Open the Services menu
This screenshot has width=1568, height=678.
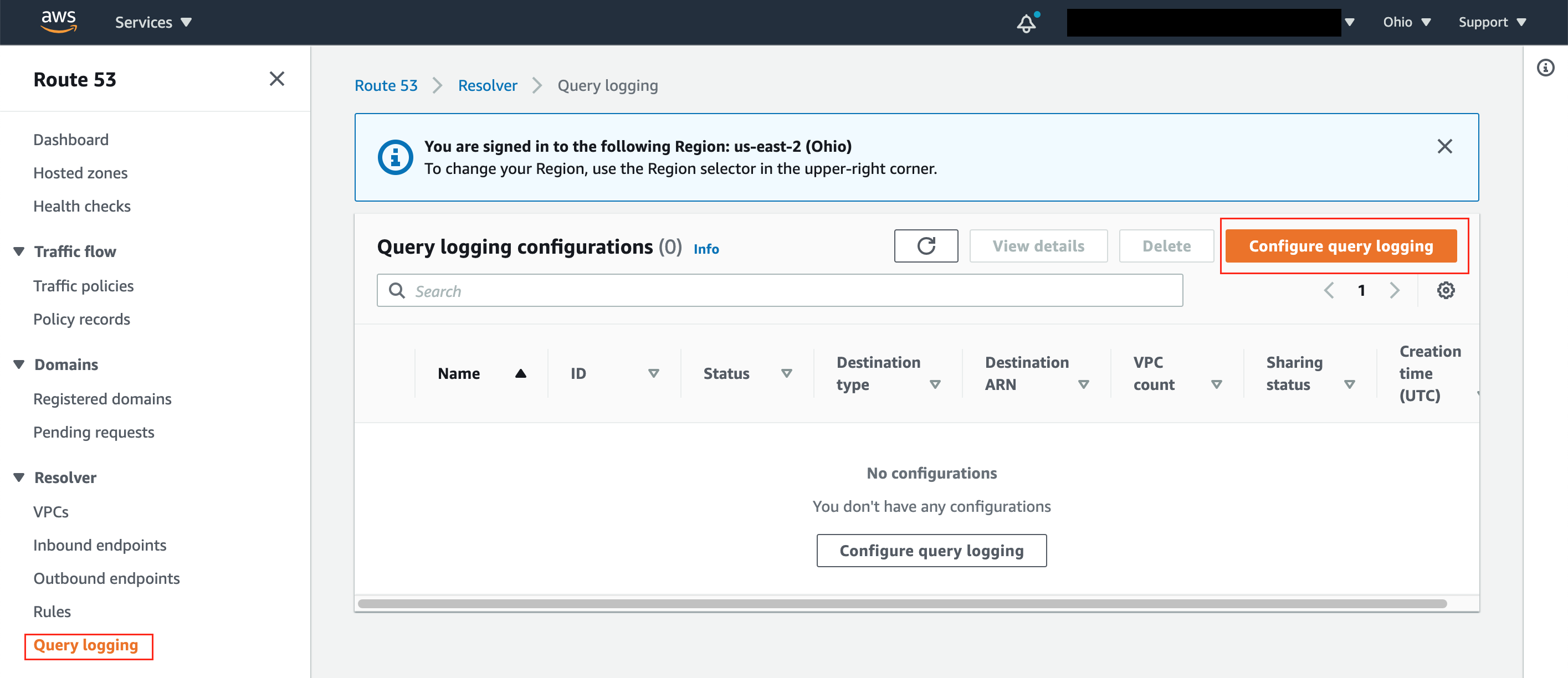[153, 22]
